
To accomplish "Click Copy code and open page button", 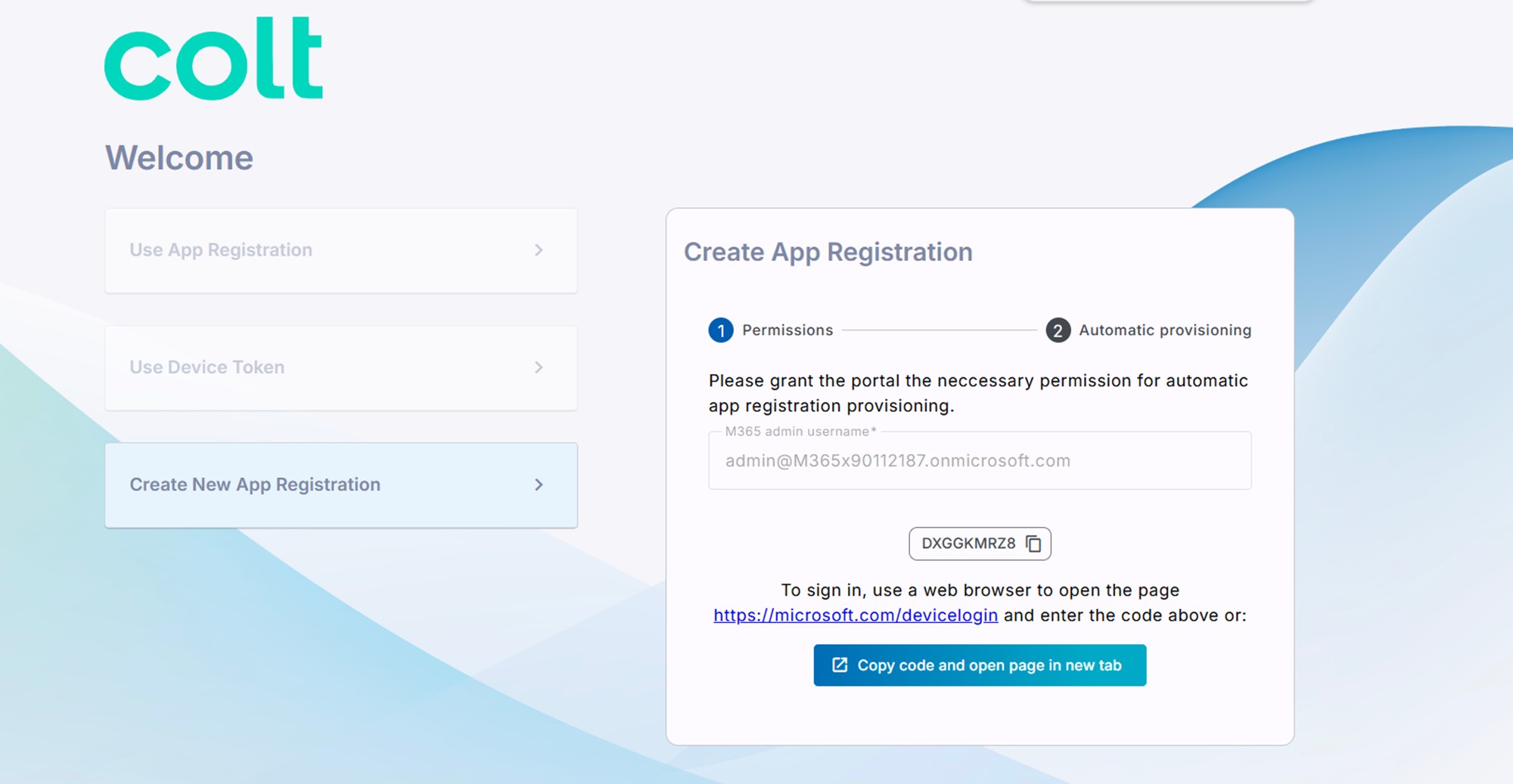I will click(x=980, y=665).
